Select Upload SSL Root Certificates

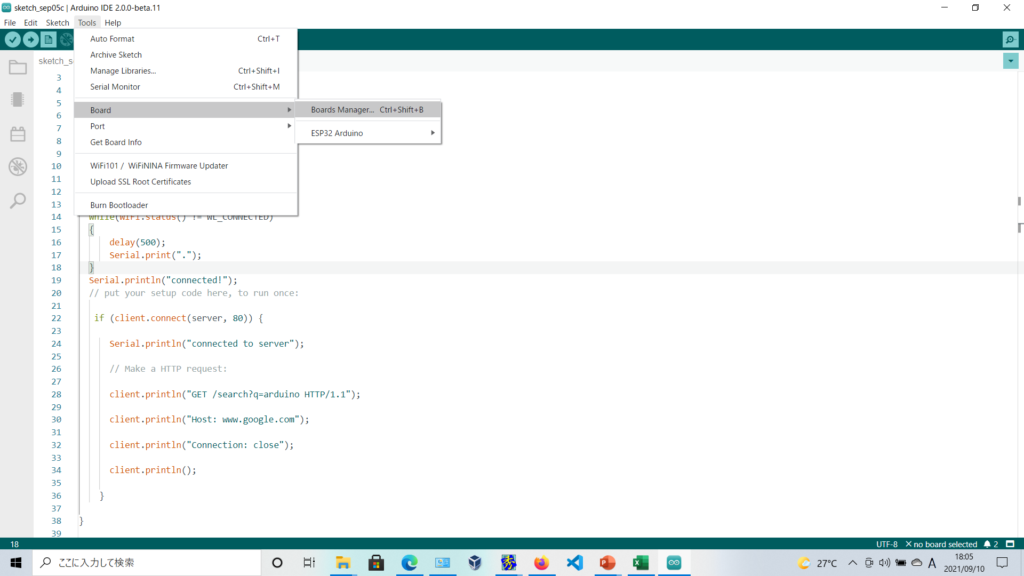click(x=186, y=182)
